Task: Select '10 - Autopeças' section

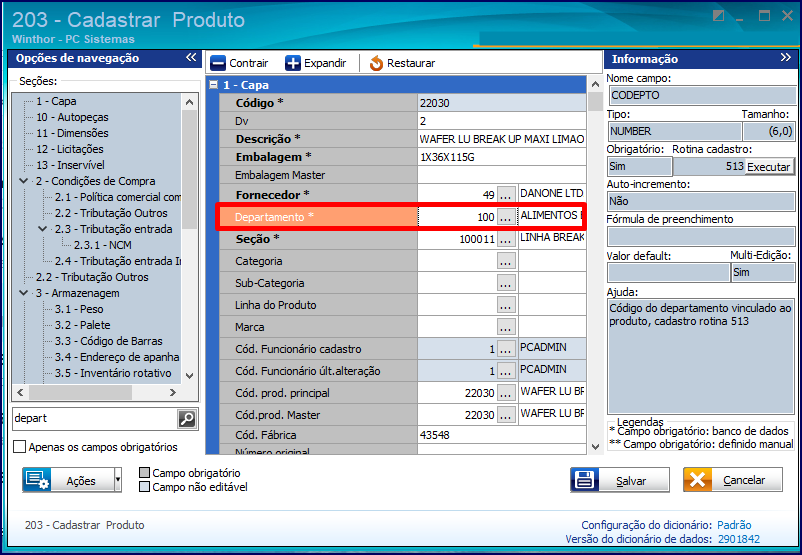Action: 72,117
